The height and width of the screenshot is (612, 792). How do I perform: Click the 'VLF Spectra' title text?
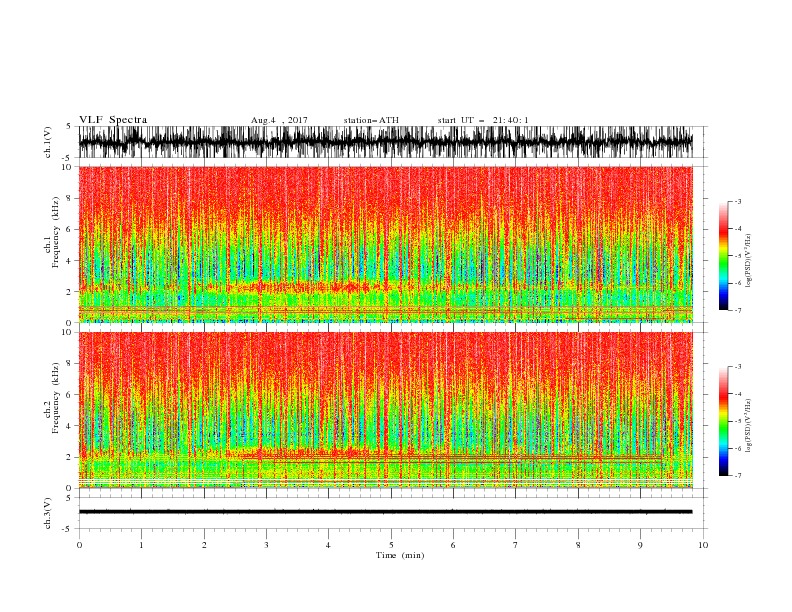113,120
